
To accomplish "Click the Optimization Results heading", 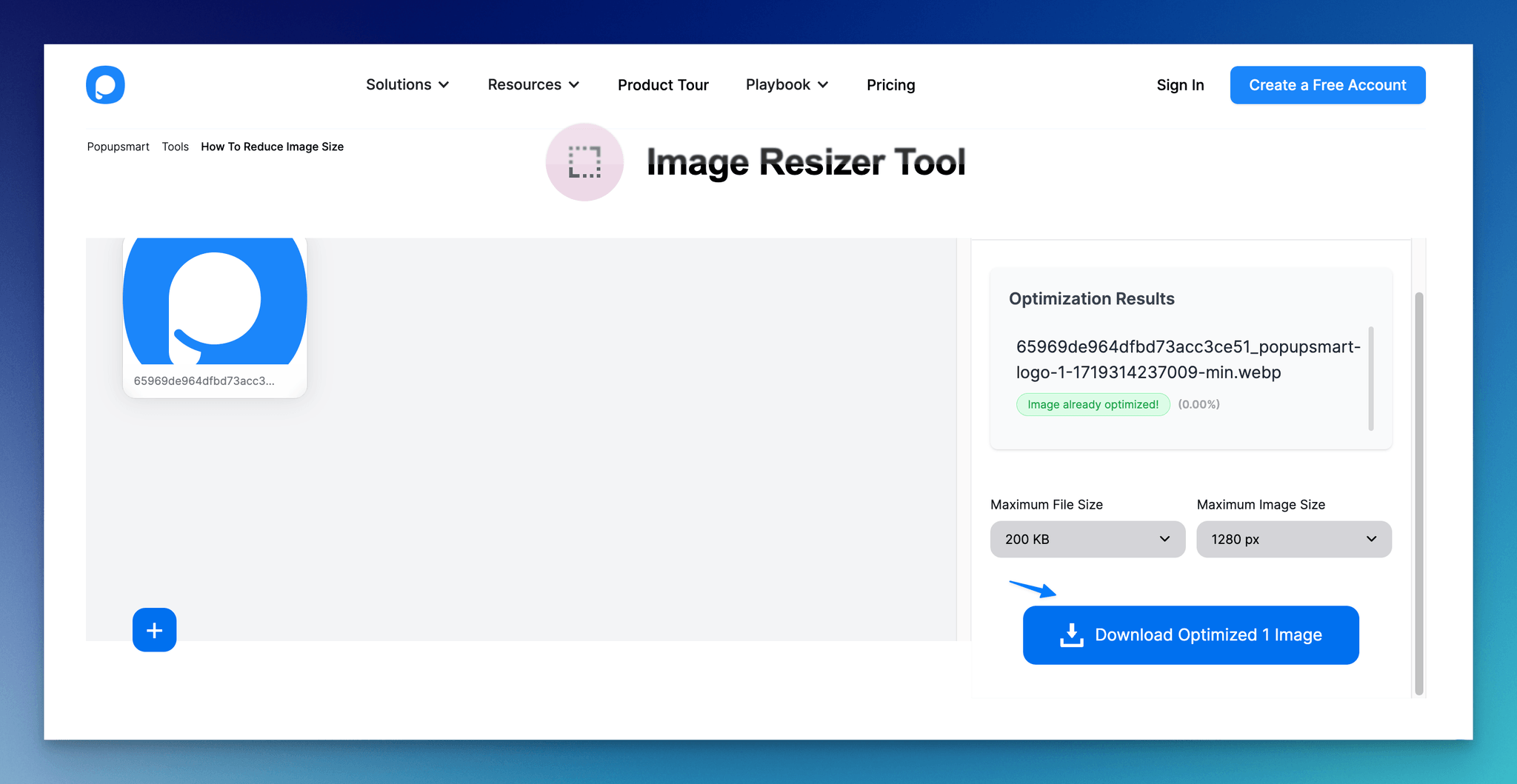I will click(x=1091, y=298).
